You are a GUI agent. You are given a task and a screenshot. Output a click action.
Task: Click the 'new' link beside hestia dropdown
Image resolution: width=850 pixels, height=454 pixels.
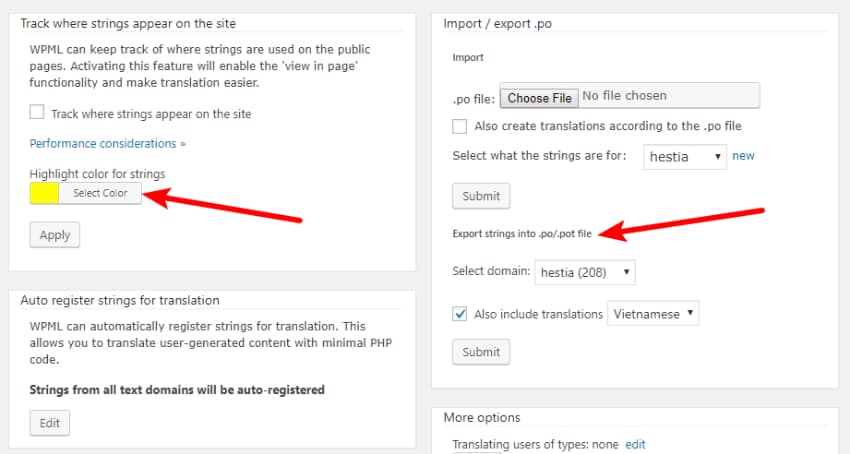(x=743, y=156)
